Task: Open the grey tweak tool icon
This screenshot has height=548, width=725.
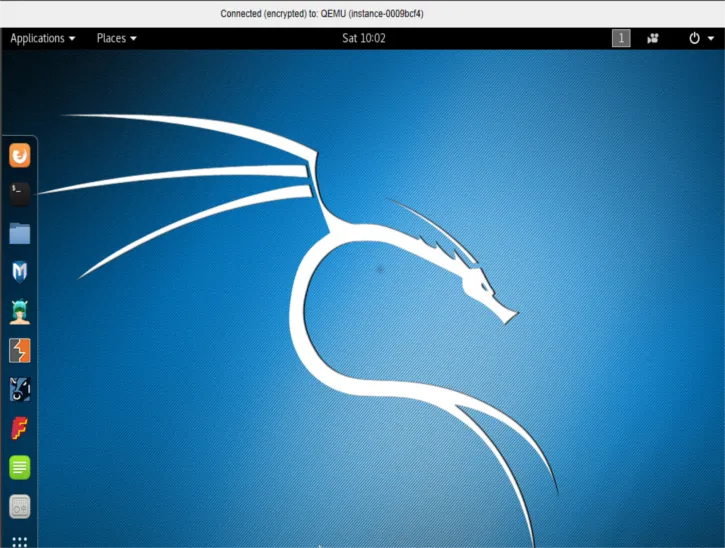Action: click(x=19, y=506)
